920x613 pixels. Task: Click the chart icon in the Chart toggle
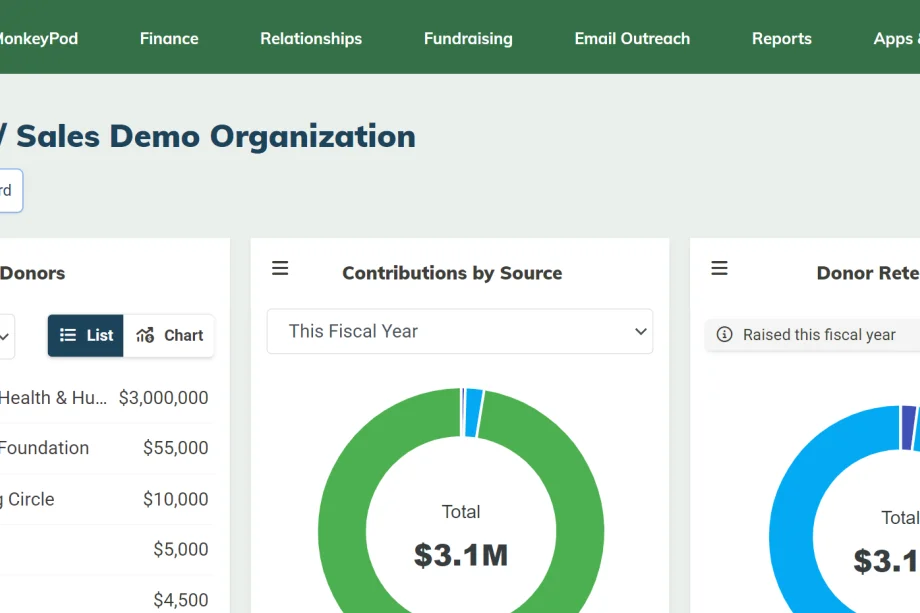pos(146,335)
